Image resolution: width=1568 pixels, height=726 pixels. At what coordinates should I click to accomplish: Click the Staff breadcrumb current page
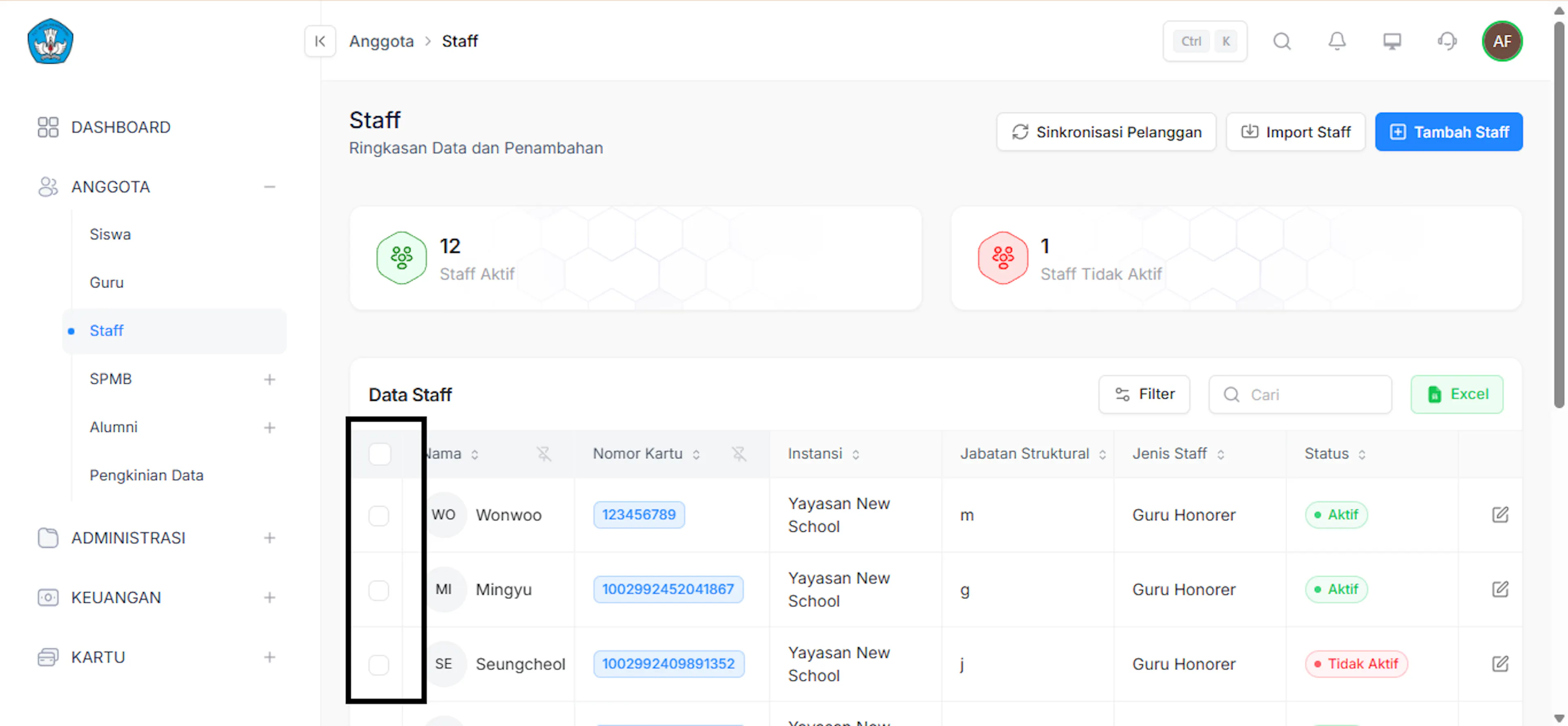coord(459,41)
